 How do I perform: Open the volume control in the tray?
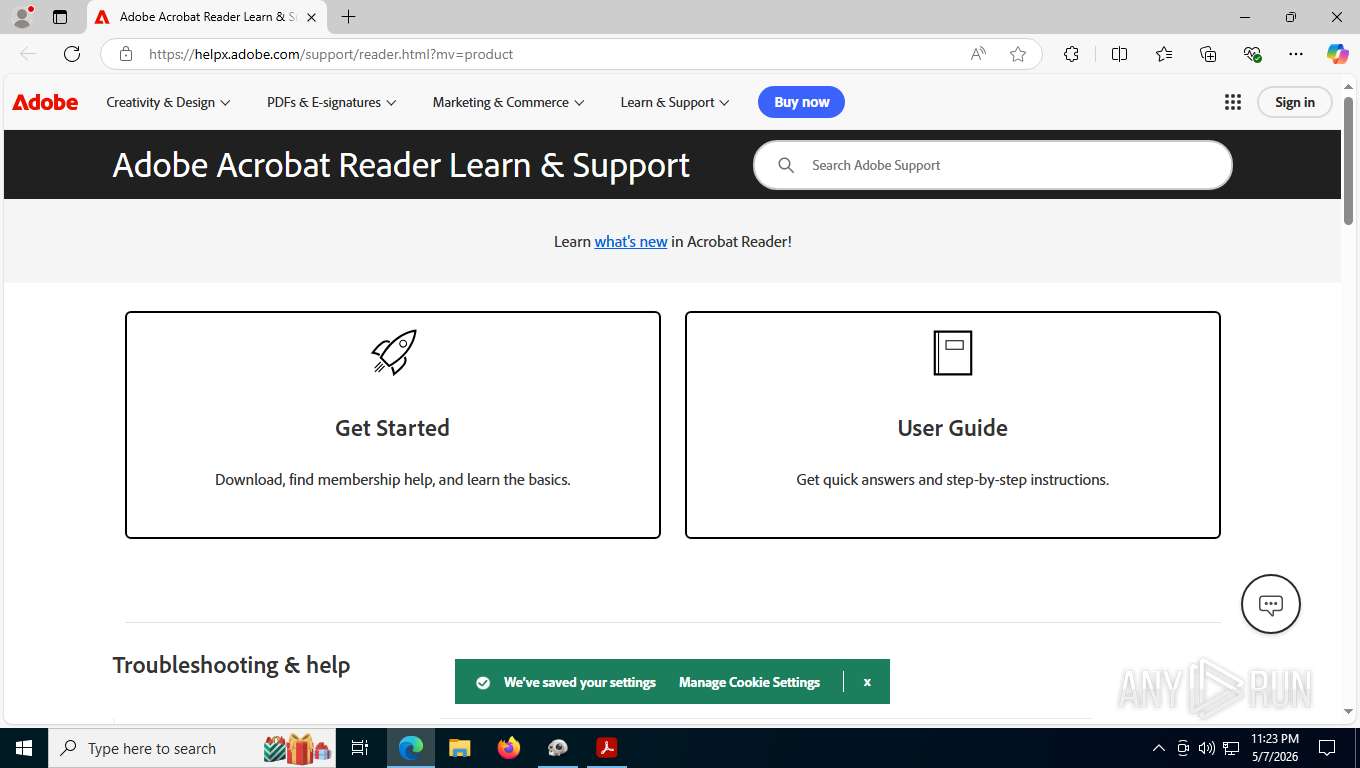pyautogui.click(x=1206, y=748)
